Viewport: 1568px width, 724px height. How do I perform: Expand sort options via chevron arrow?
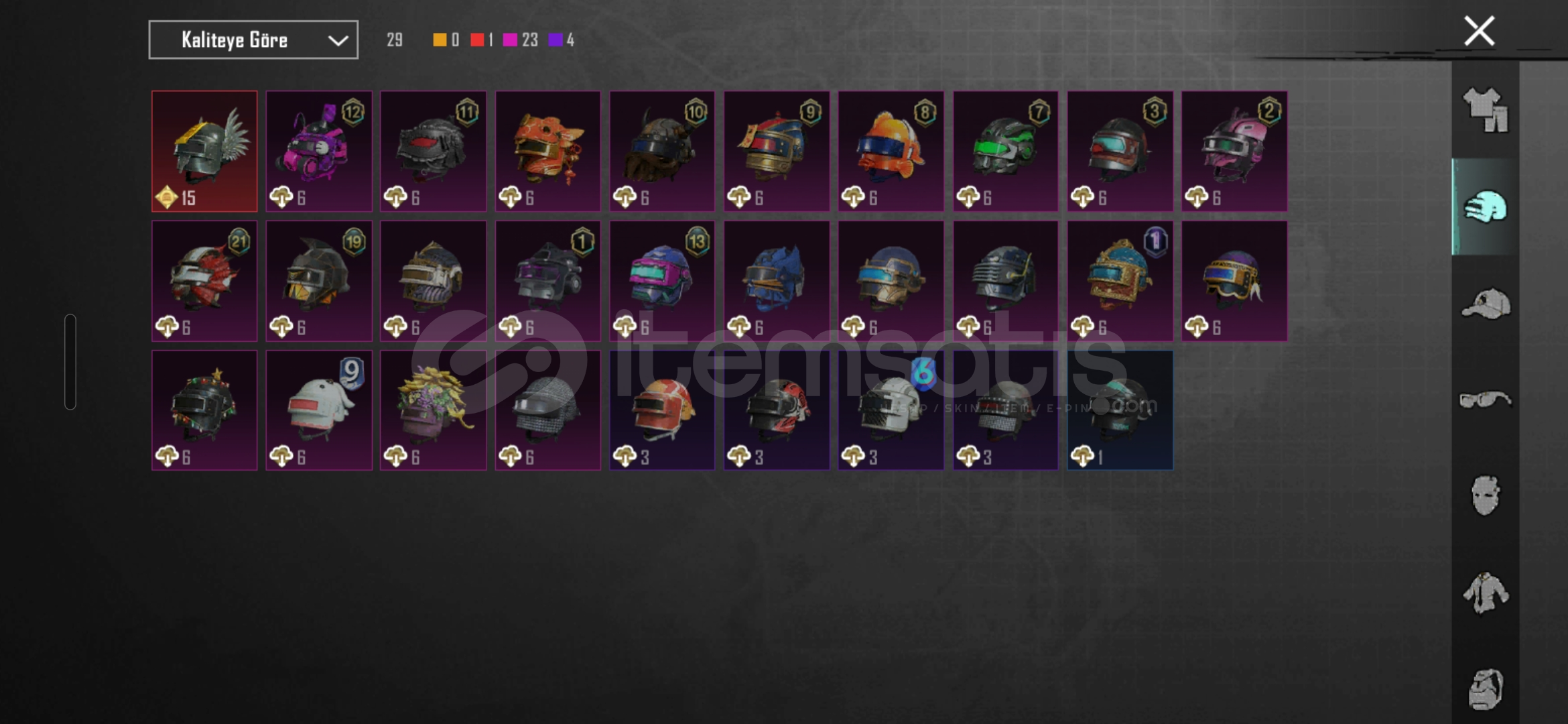point(338,41)
